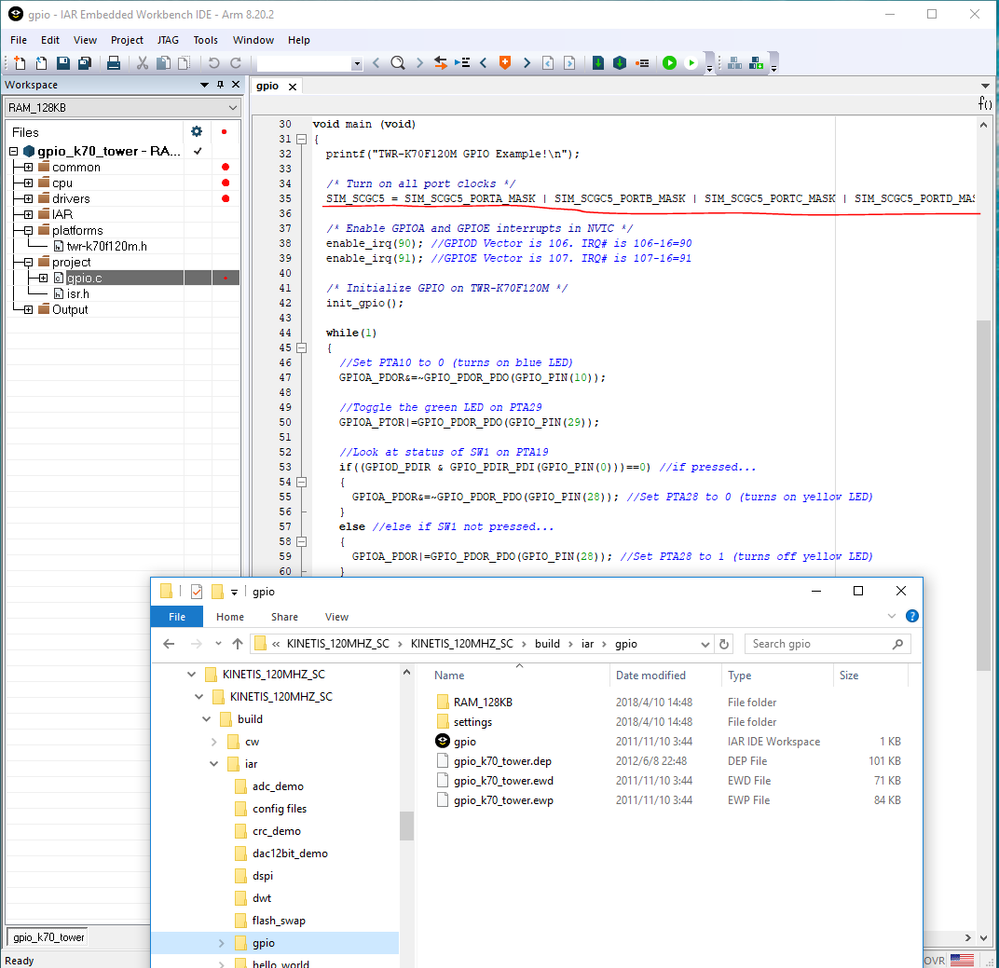Screen dimensions: 999x968
Task: Click the gpio_k70_tower workspace tab at bottom
Action: [48, 937]
